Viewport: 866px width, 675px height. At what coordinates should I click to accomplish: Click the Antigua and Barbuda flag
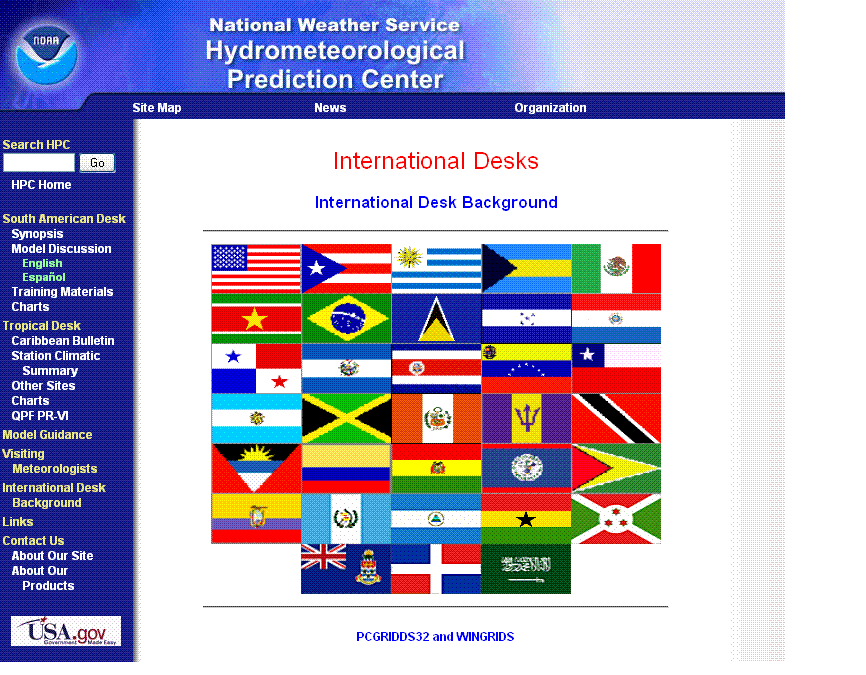pyautogui.click(x=256, y=468)
